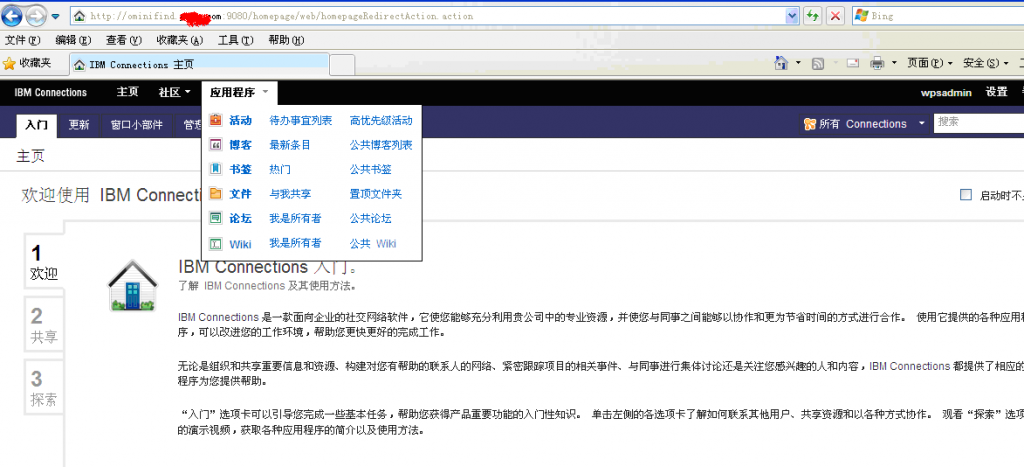Screen dimensions: 1024x467
Task: Toggle the 启动时不显示 checkbox
Action: tap(965, 195)
